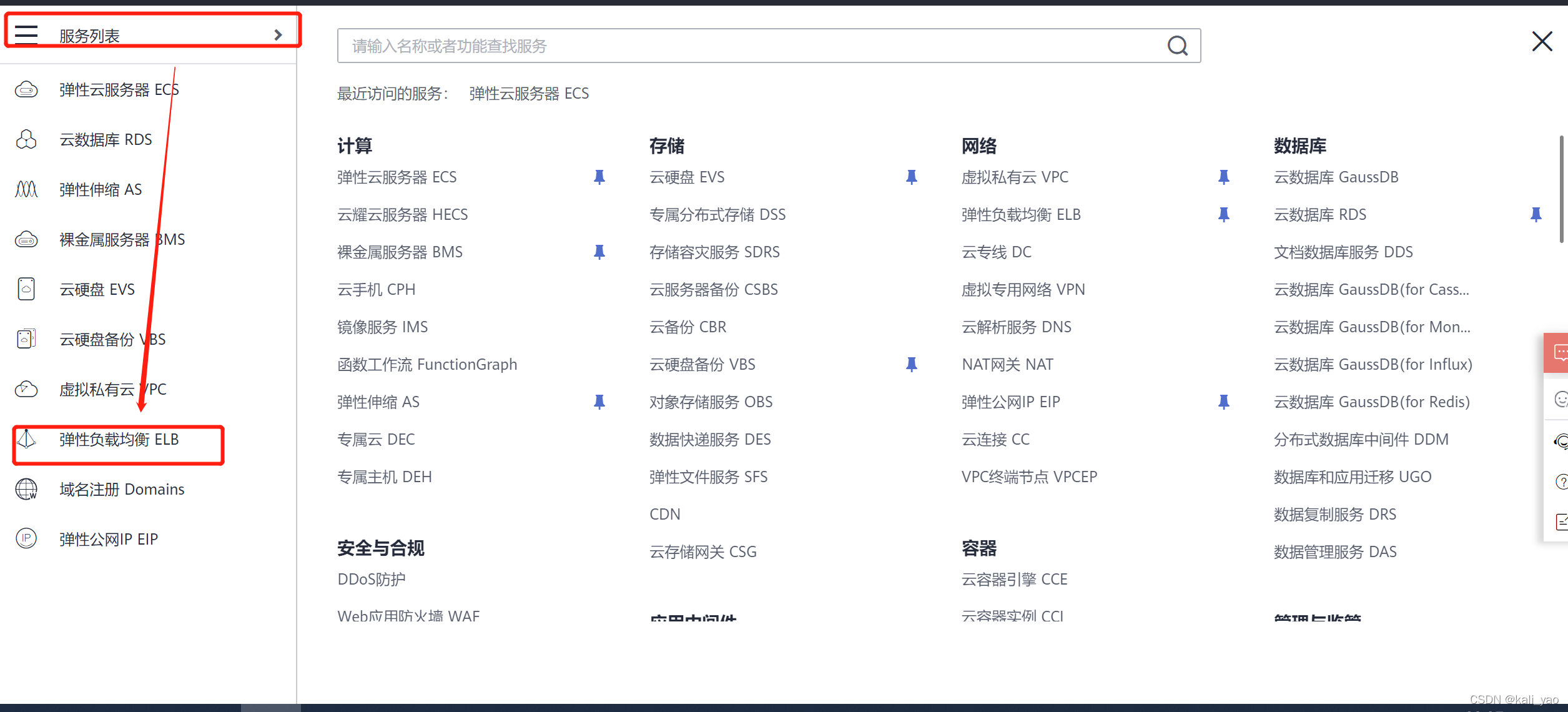Open 对象存储服务 OBS service link

click(711, 402)
